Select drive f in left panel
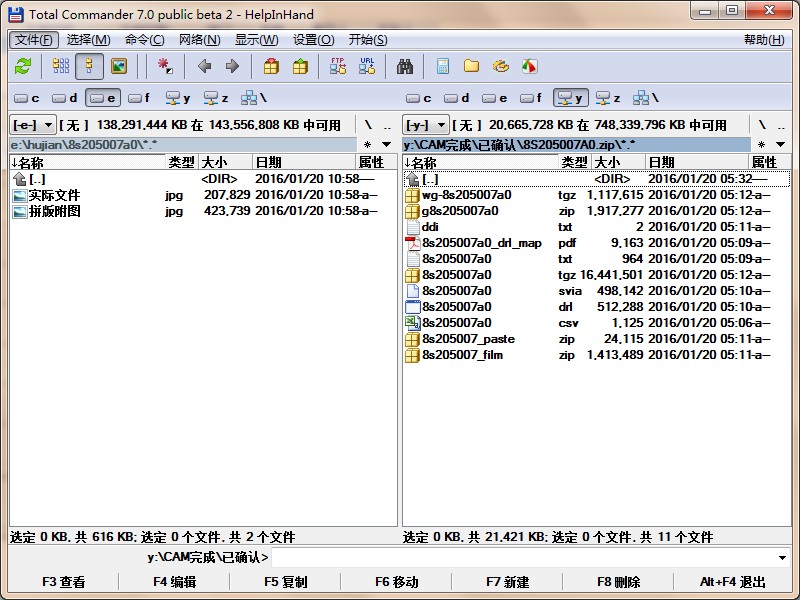Viewport: 800px width, 600px height. tap(139, 98)
